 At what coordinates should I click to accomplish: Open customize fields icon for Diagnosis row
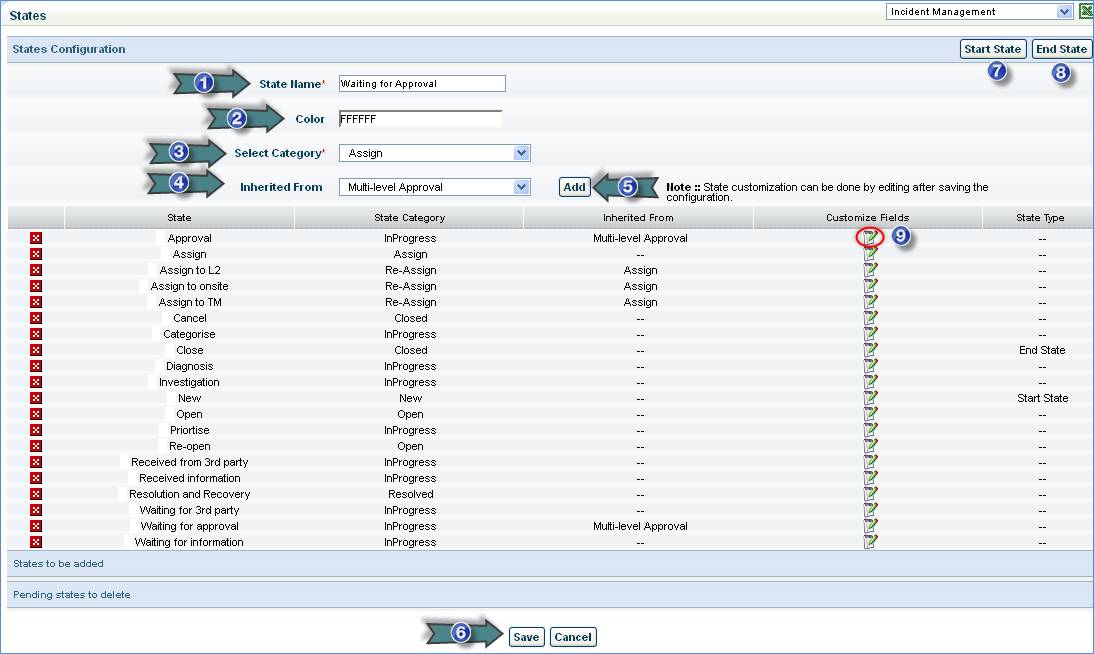(x=870, y=366)
